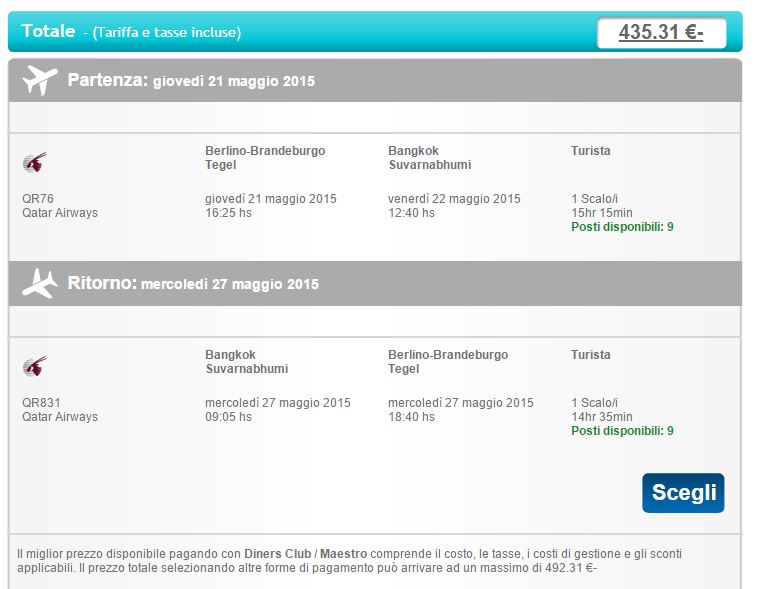
Task: Click Turista class label on outbound flight
Action: (590, 151)
